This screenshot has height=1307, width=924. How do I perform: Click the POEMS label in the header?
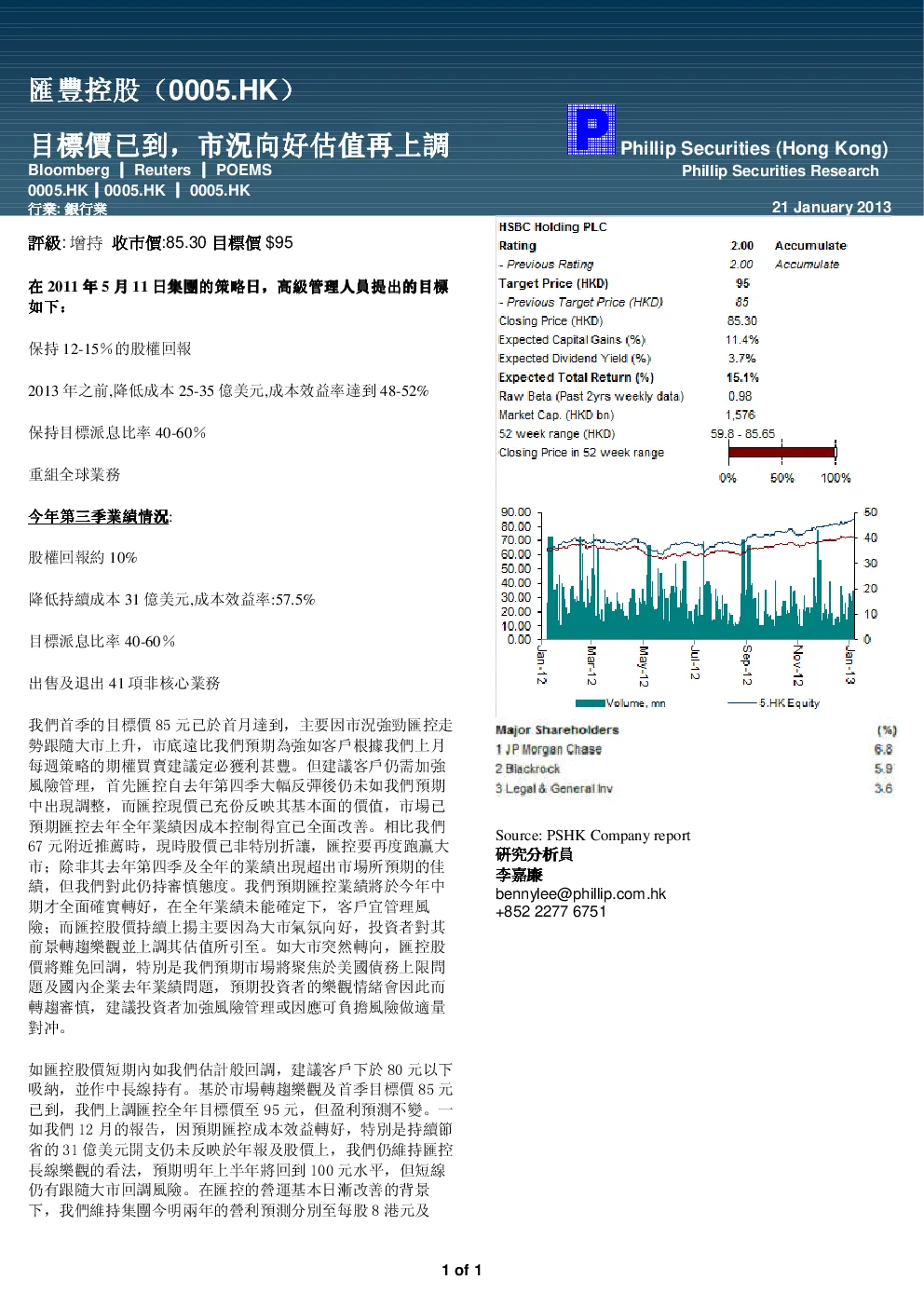[x=244, y=170]
